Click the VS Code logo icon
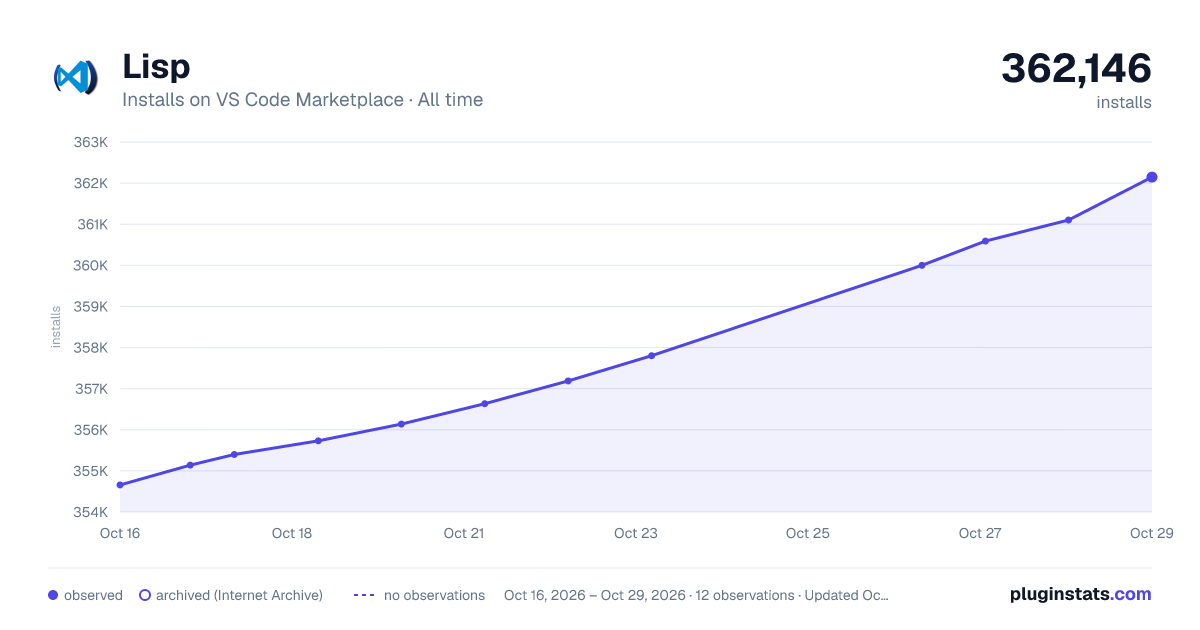1200x630 pixels. (76, 77)
